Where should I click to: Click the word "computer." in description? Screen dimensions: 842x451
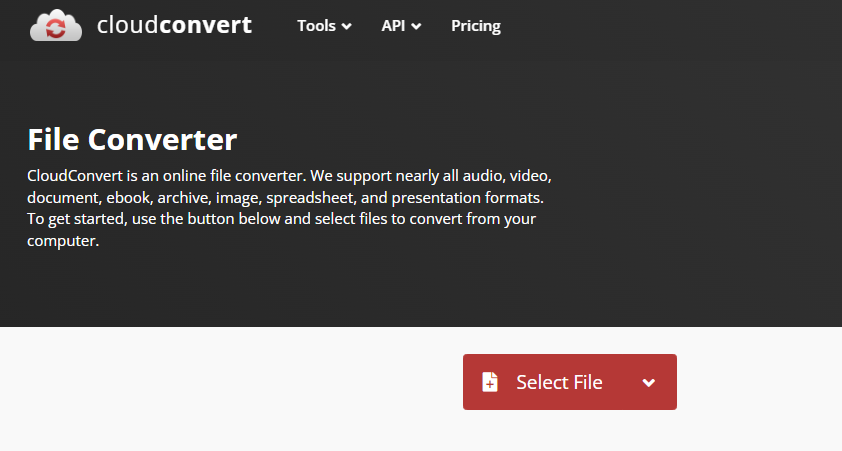point(63,241)
